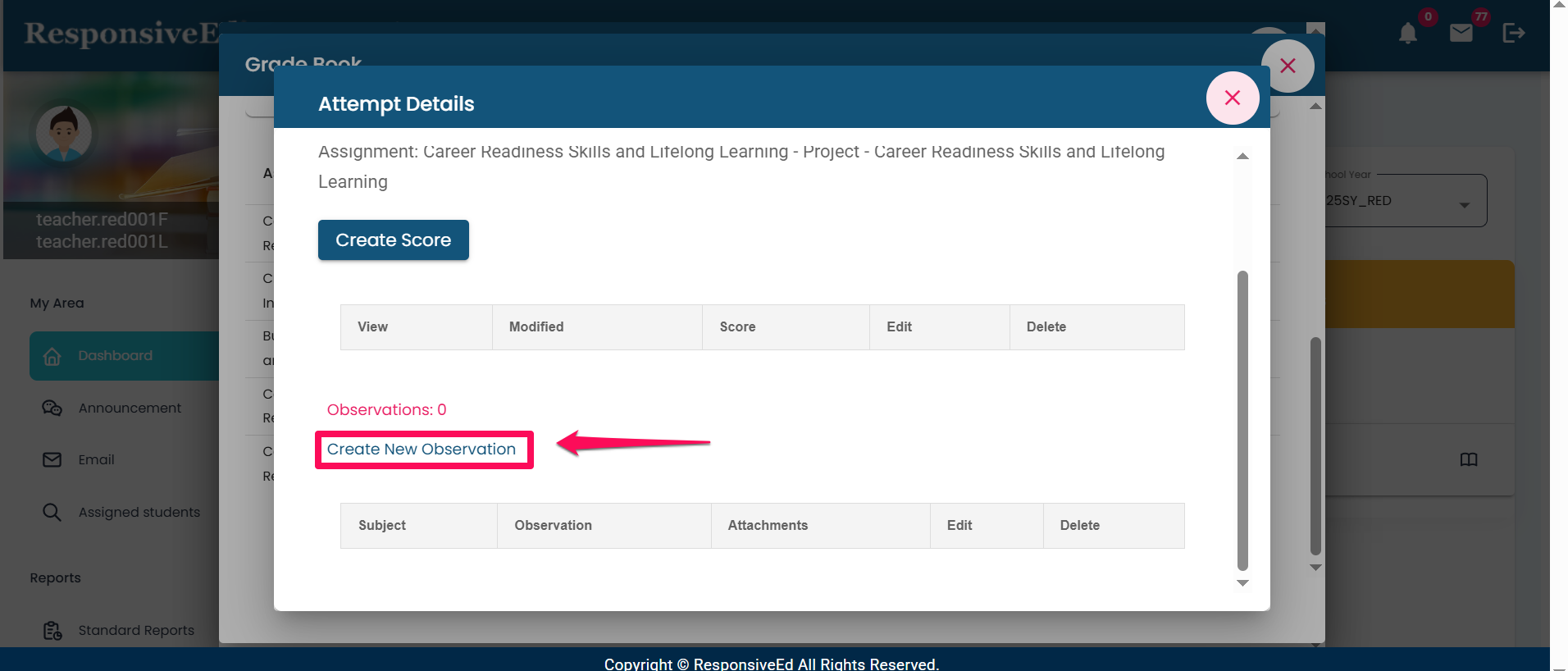Click the Assigned students search icon
This screenshot has height=671, width=1568.
(52, 512)
